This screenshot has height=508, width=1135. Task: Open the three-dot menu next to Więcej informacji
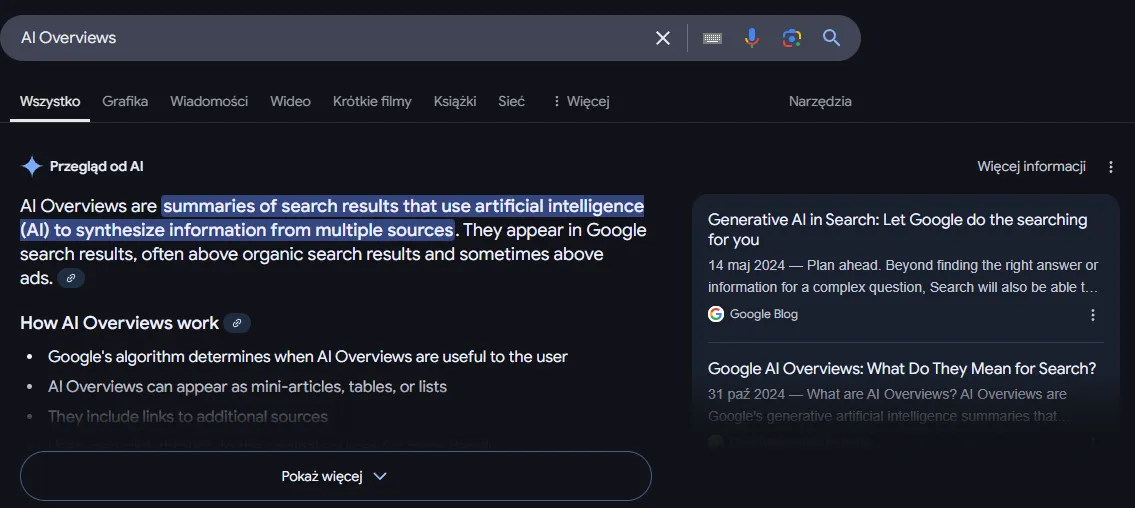(x=1111, y=167)
